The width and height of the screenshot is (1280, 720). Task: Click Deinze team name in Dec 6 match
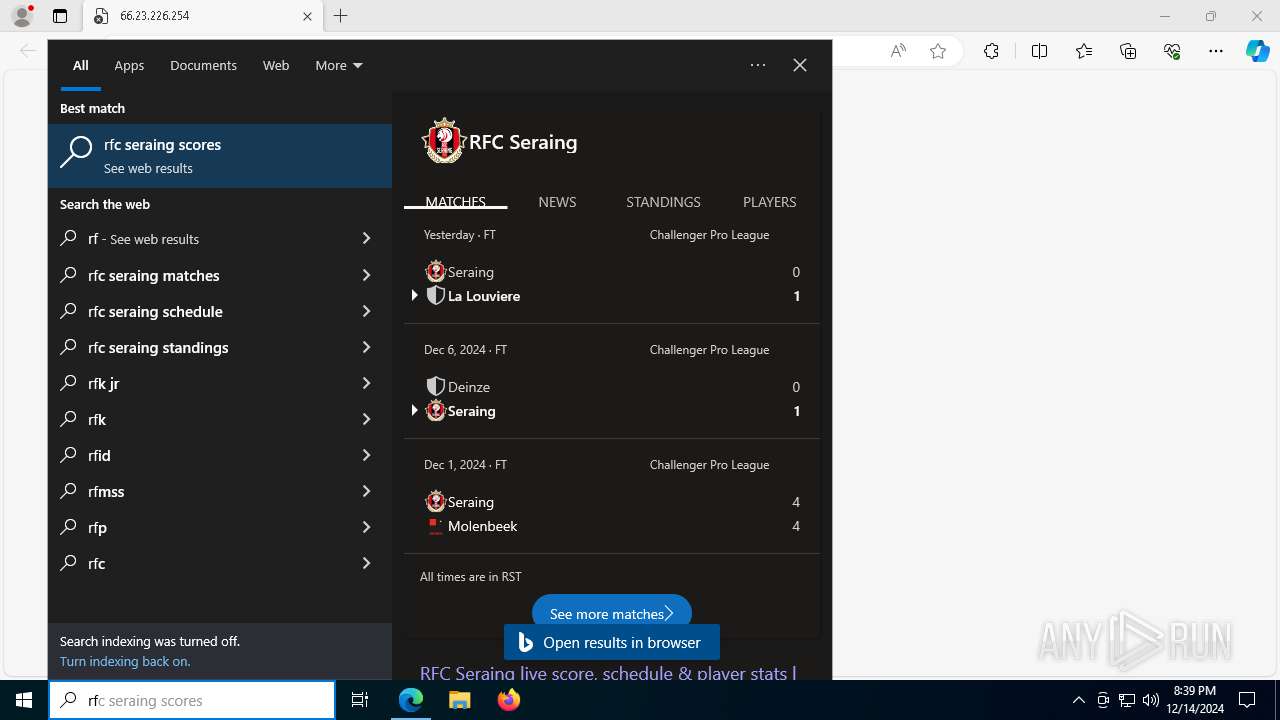[x=469, y=387]
